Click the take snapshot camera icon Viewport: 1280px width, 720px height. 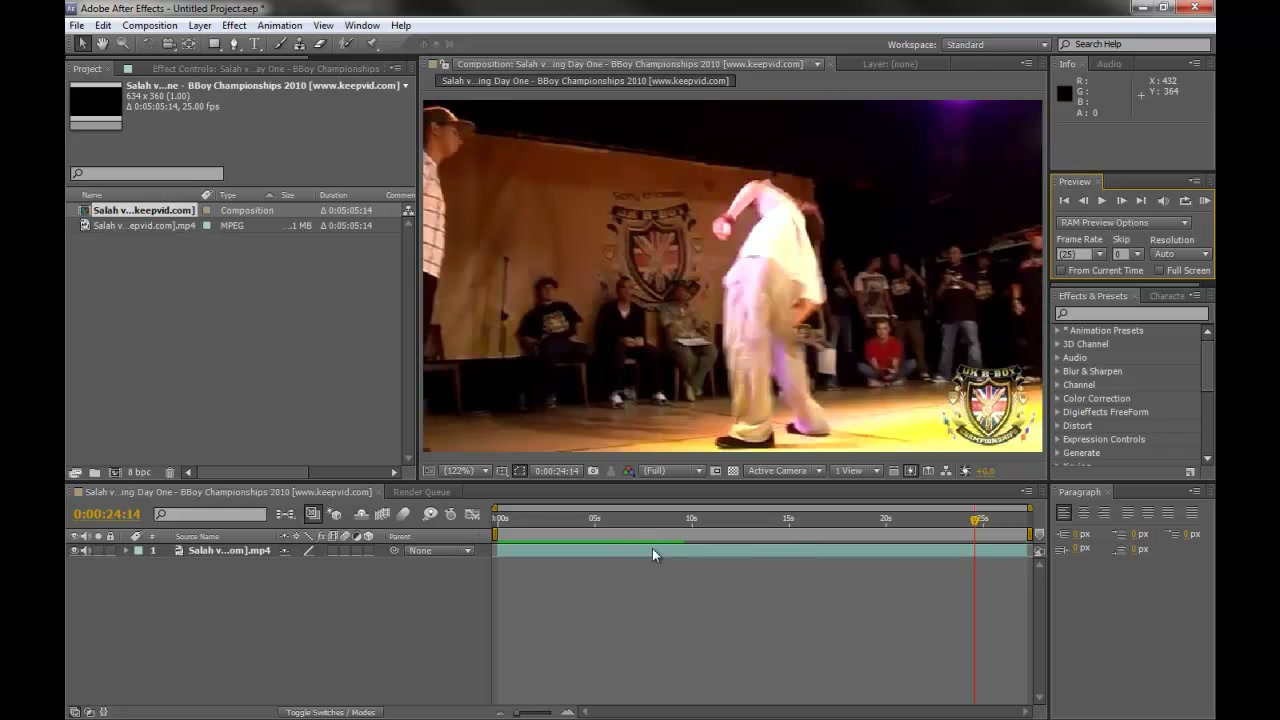[593, 471]
